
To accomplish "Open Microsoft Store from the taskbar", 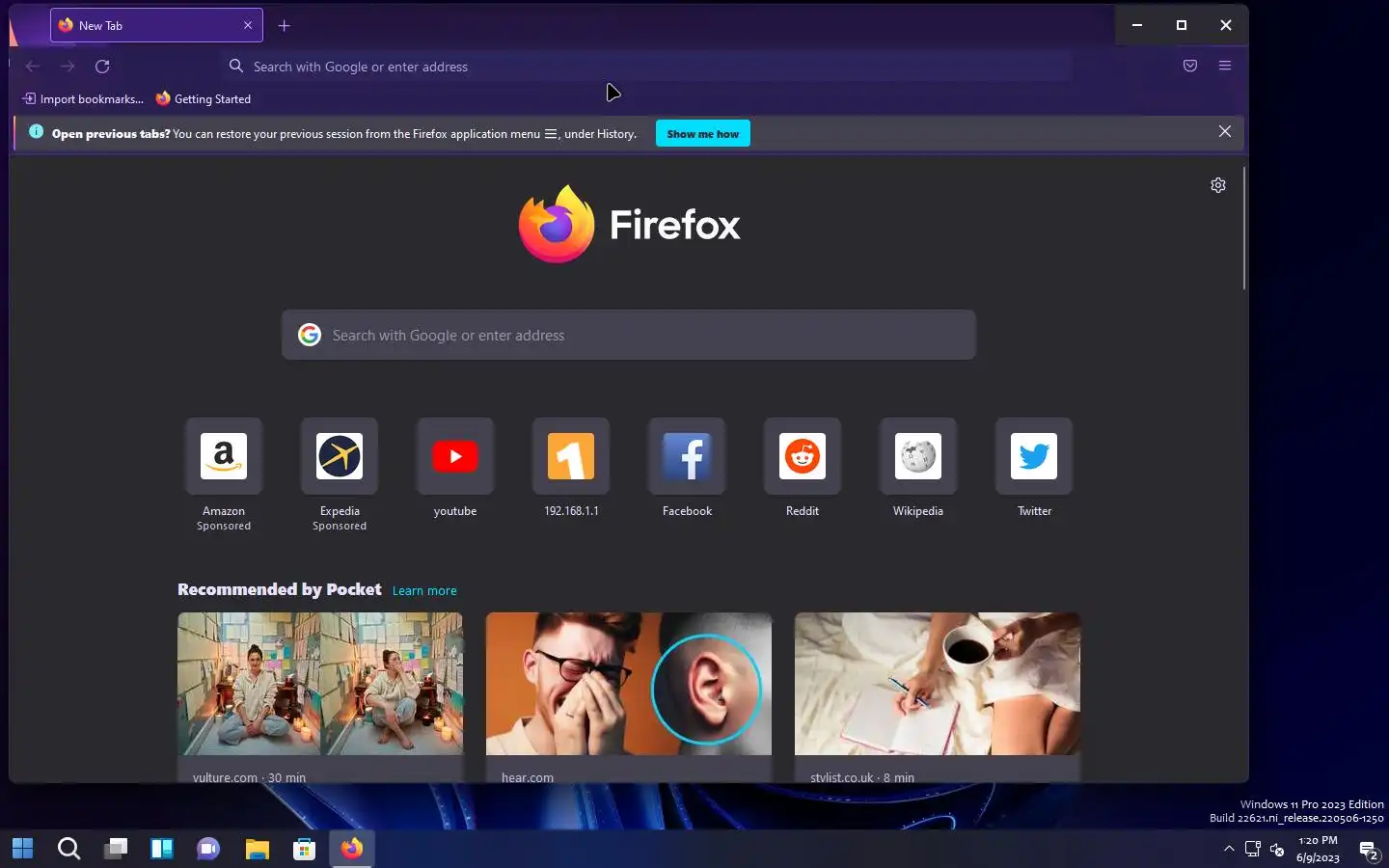I will tap(305, 849).
